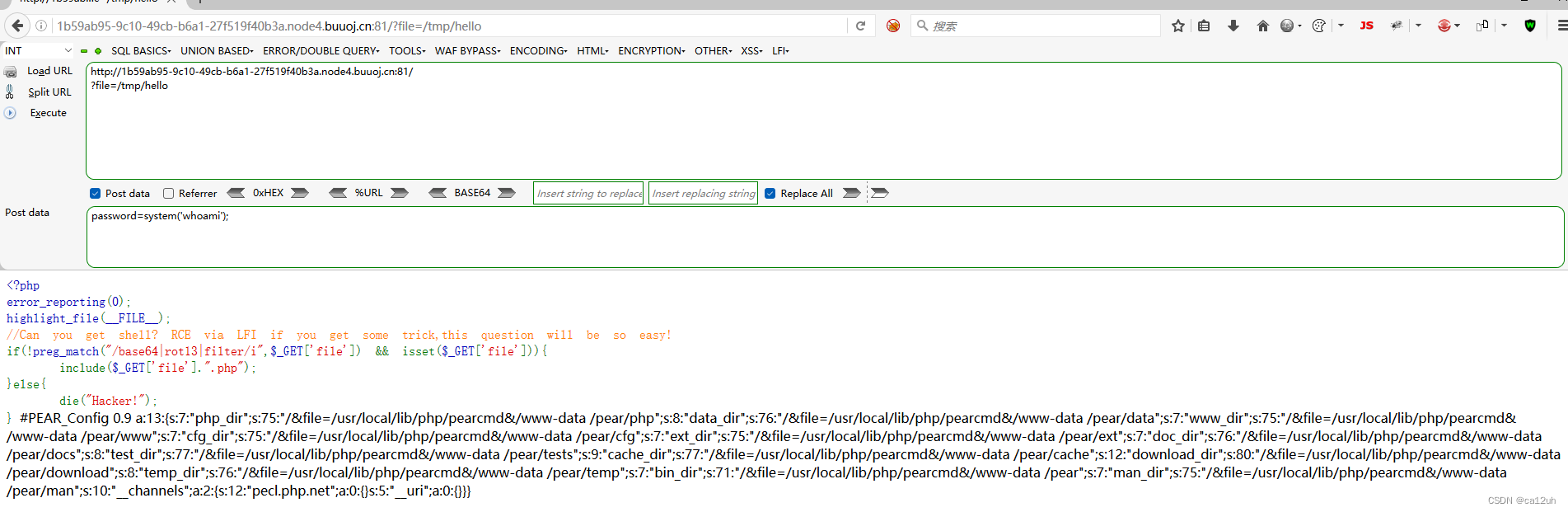Click the bug (Firebug) extension icon
This screenshot has width=1568, height=512.
(x=1397, y=26)
